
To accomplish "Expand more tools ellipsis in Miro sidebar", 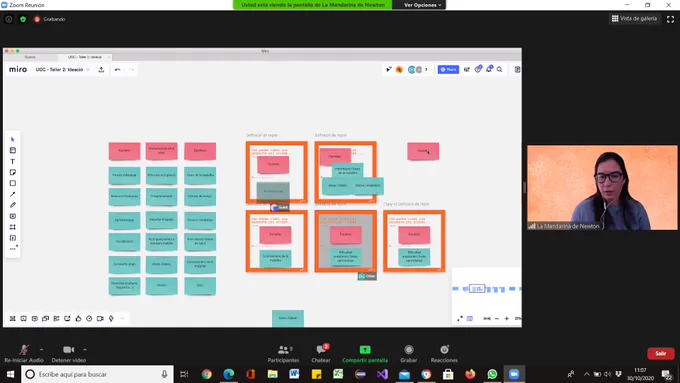I will (x=12, y=249).
